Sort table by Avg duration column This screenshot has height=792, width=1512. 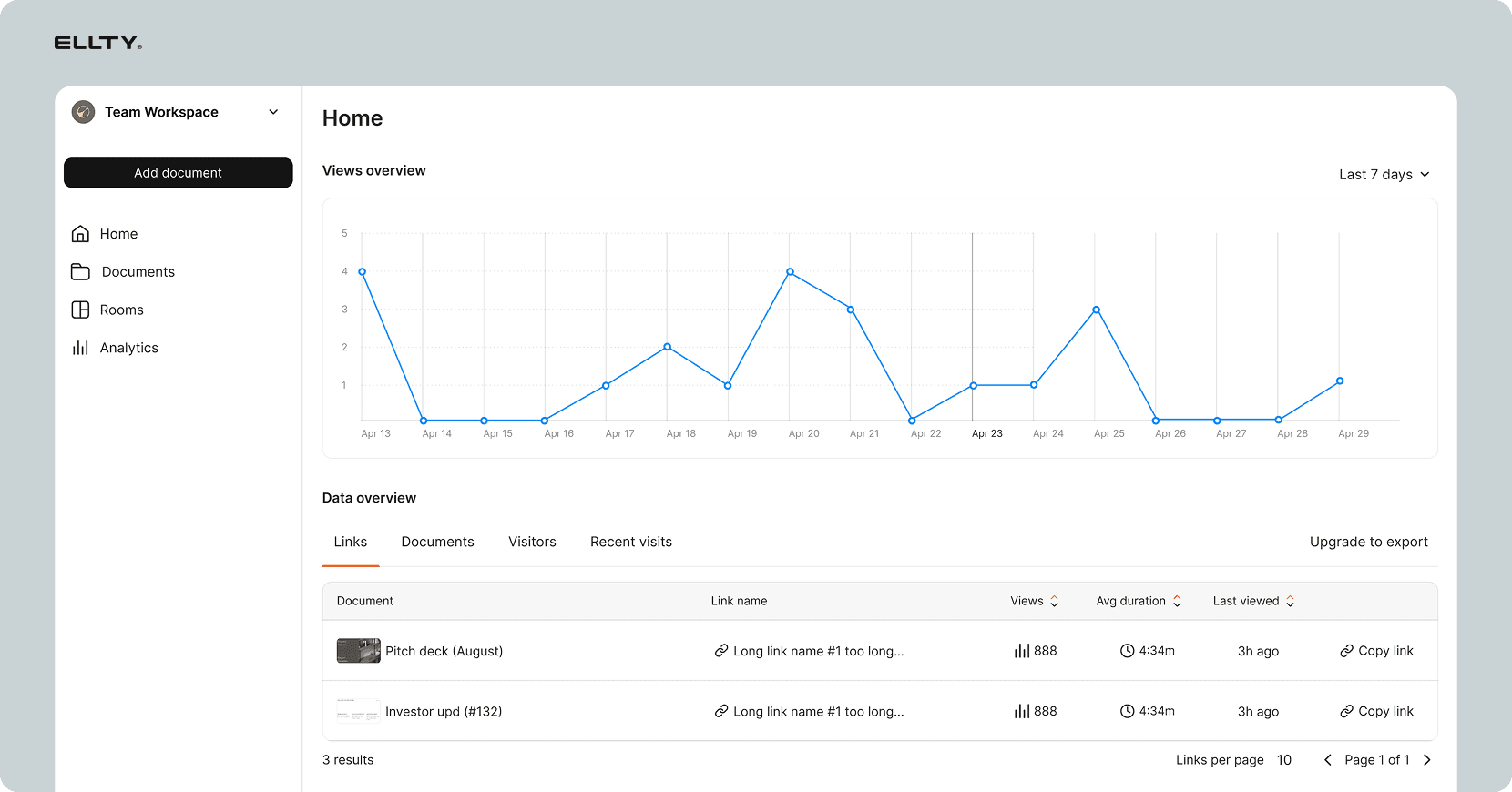[x=1177, y=602]
